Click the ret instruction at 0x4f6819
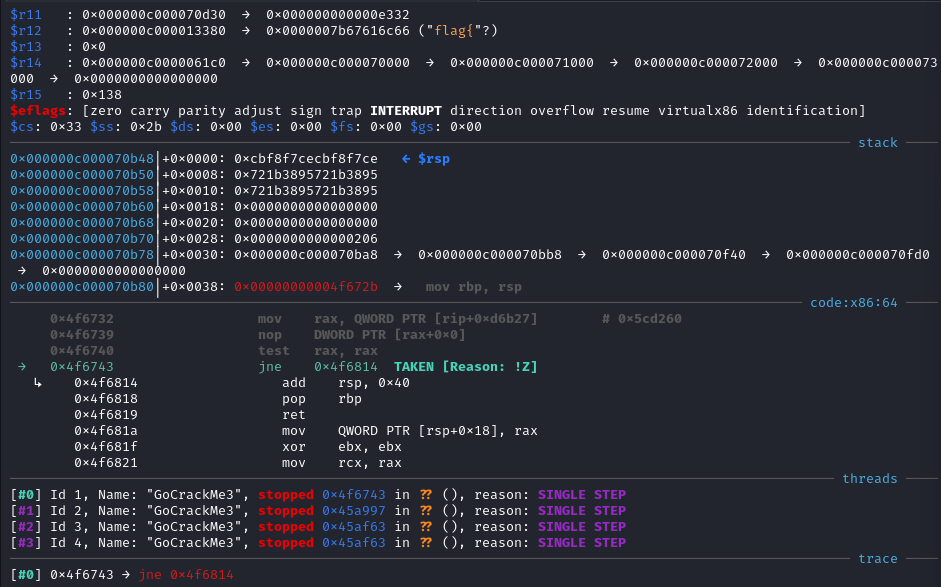 (293, 415)
